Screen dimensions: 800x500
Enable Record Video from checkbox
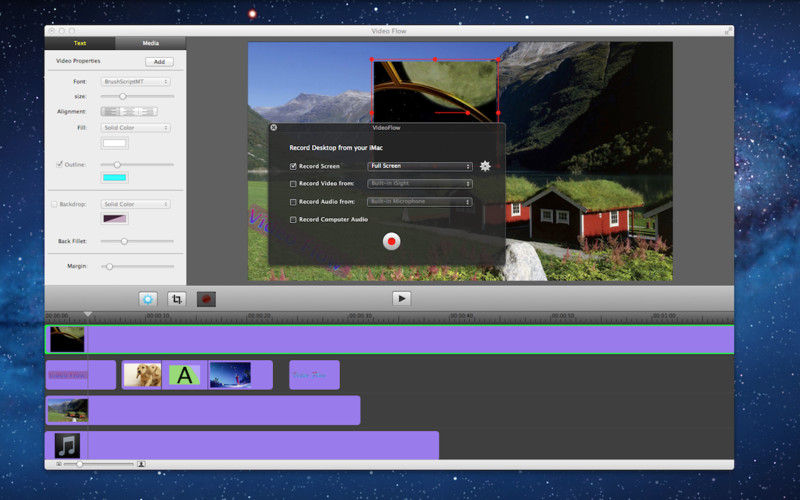point(293,184)
